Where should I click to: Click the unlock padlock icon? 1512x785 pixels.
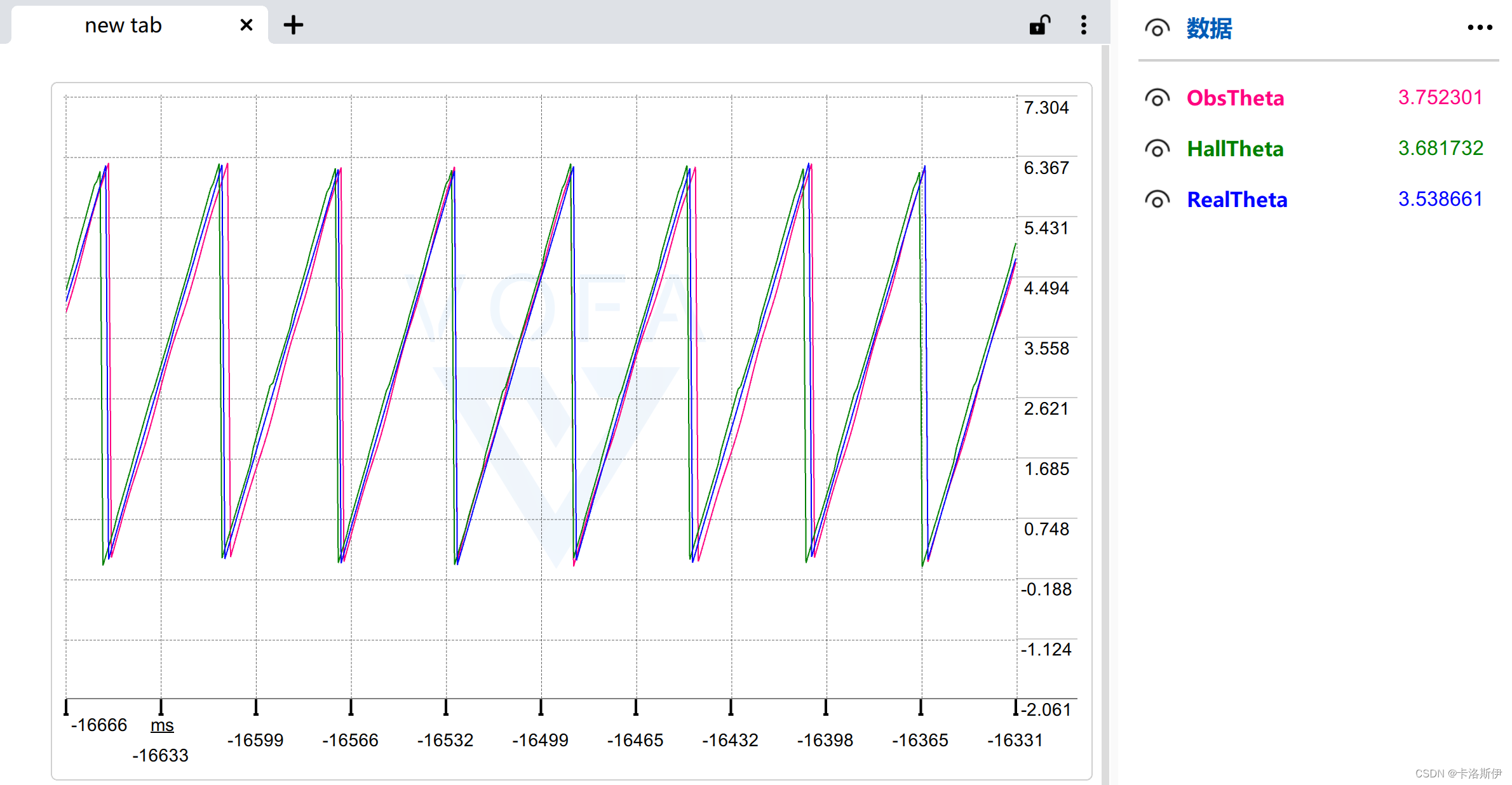point(1039,25)
